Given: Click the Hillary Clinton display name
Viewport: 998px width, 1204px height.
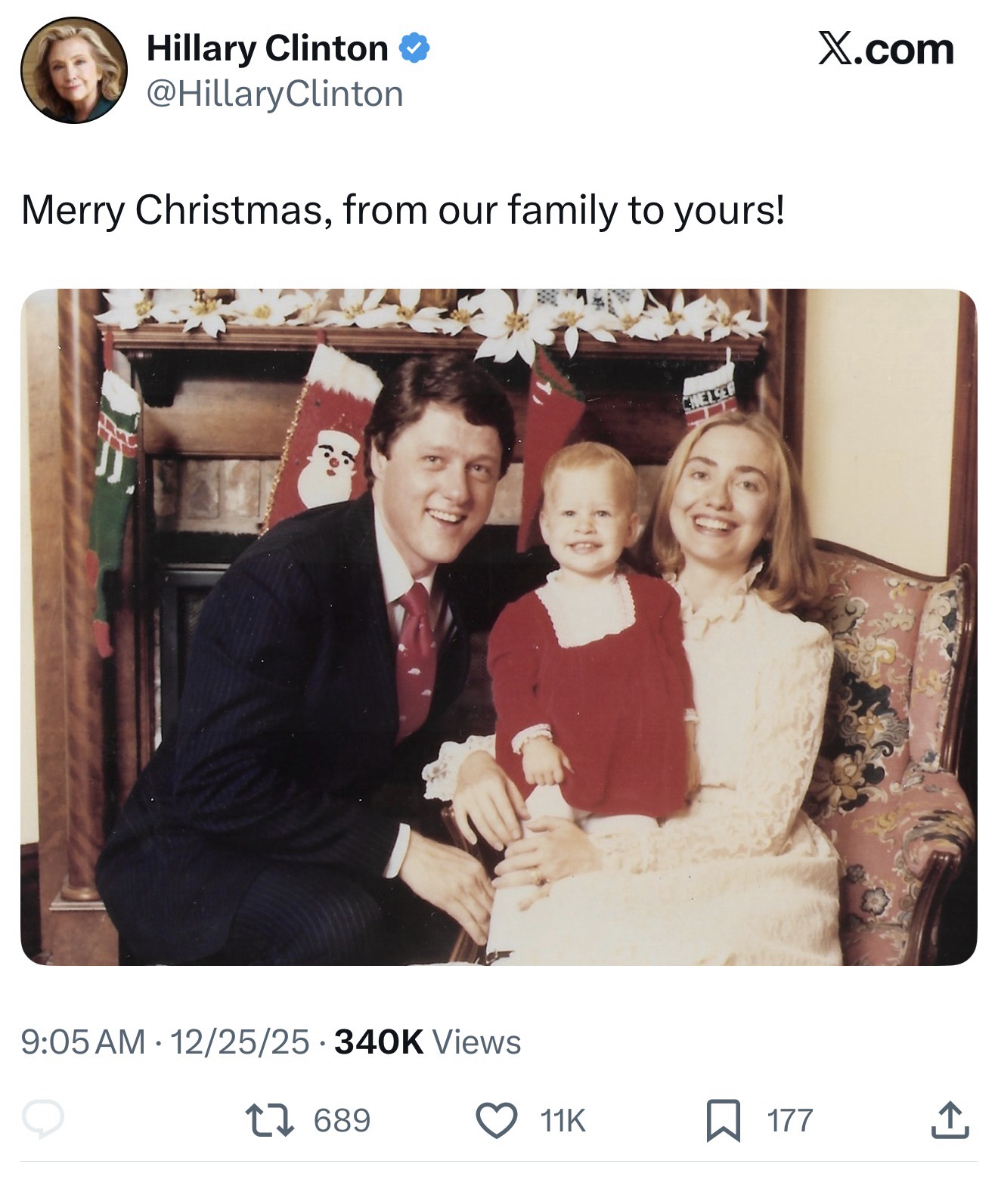Looking at the screenshot, I should point(267,49).
